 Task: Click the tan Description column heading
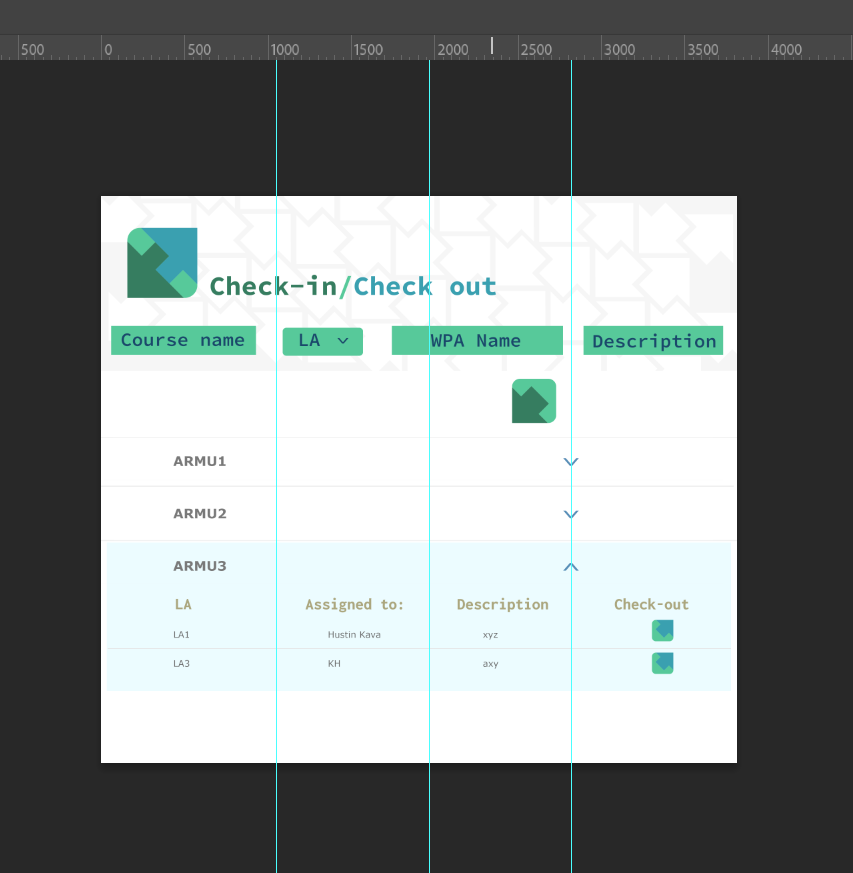coord(503,605)
